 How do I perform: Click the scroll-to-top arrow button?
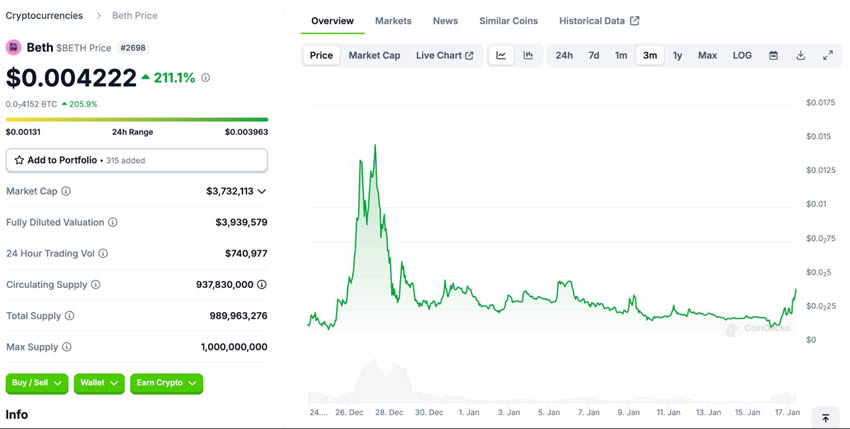tap(825, 417)
